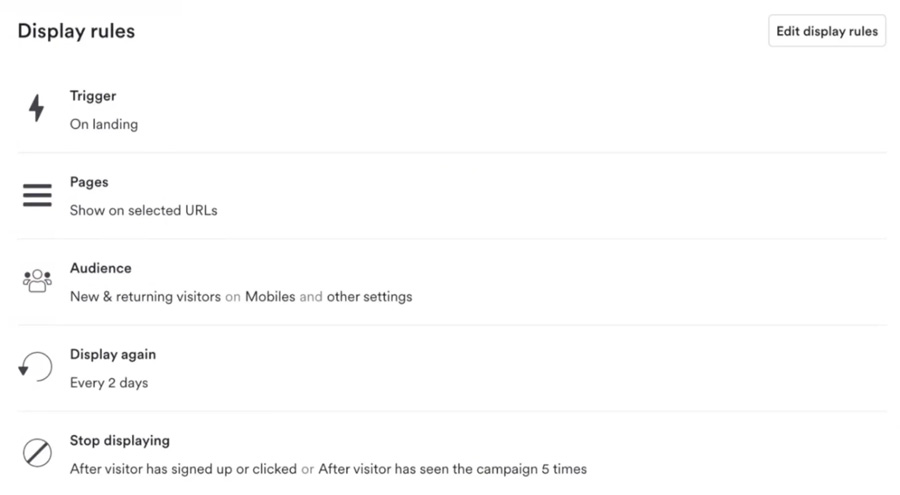
Task: Click After visitor has seen the campaign 5 times
Action: point(452,469)
